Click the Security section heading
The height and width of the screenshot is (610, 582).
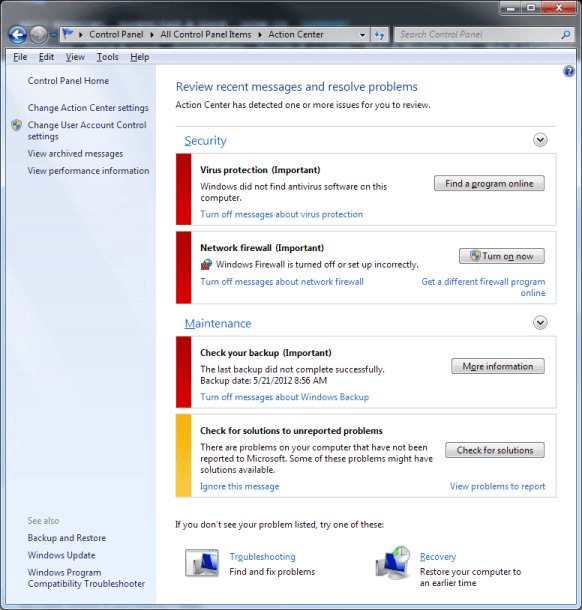[x=205, y=140]
